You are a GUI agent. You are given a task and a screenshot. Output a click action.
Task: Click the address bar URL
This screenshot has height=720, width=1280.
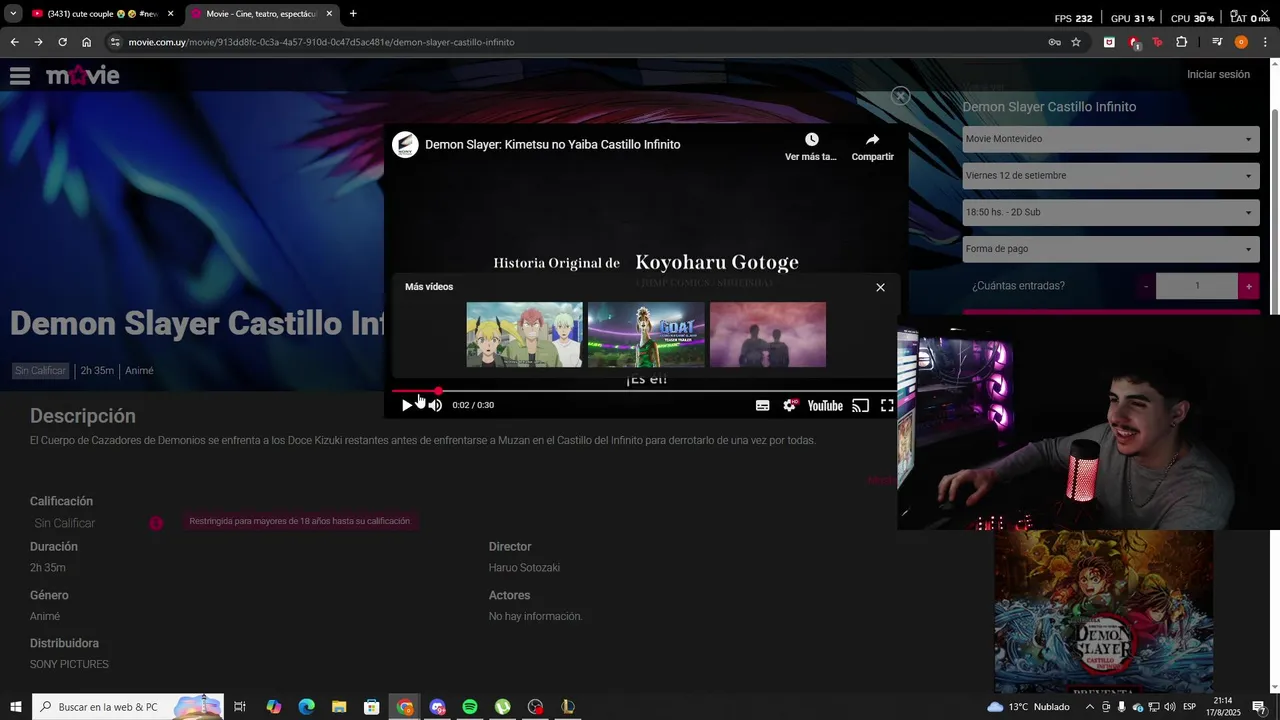pos(321,42)
